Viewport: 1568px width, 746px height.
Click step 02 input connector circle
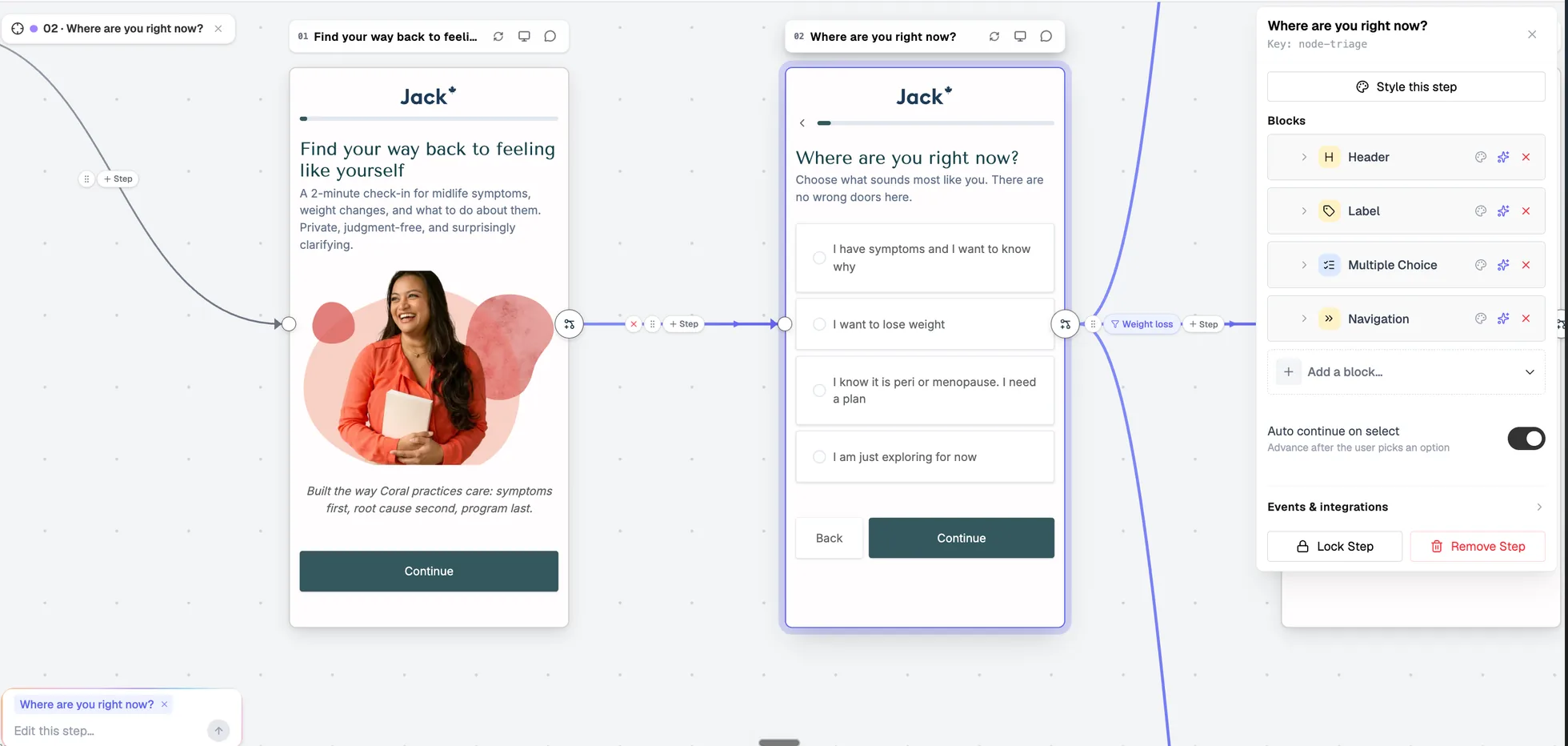pyautogui.click(x=785, y=324)
